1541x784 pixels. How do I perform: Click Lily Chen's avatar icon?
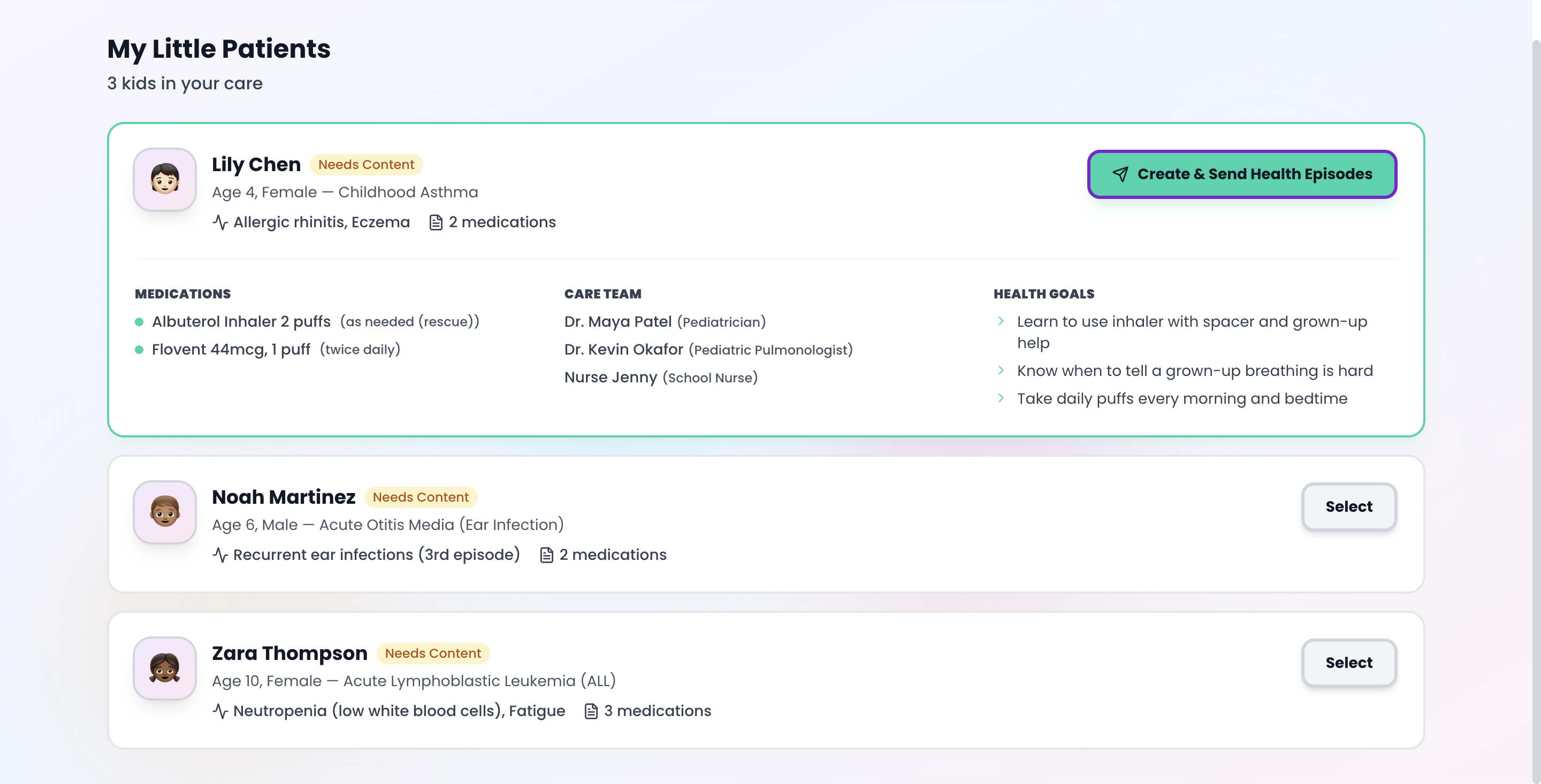164,179
